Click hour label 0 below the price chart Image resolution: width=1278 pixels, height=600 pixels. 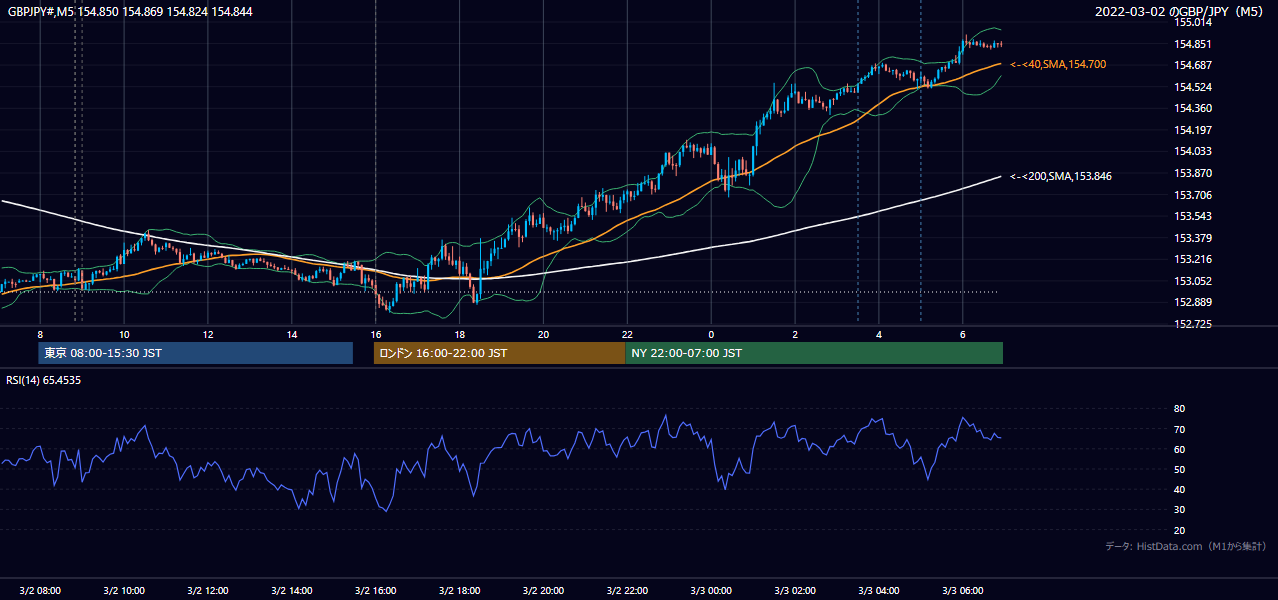712,334
